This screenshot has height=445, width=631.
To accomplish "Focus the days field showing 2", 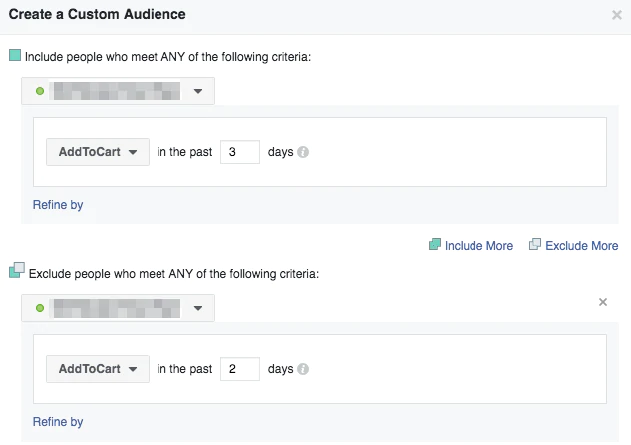I will 239,369.
